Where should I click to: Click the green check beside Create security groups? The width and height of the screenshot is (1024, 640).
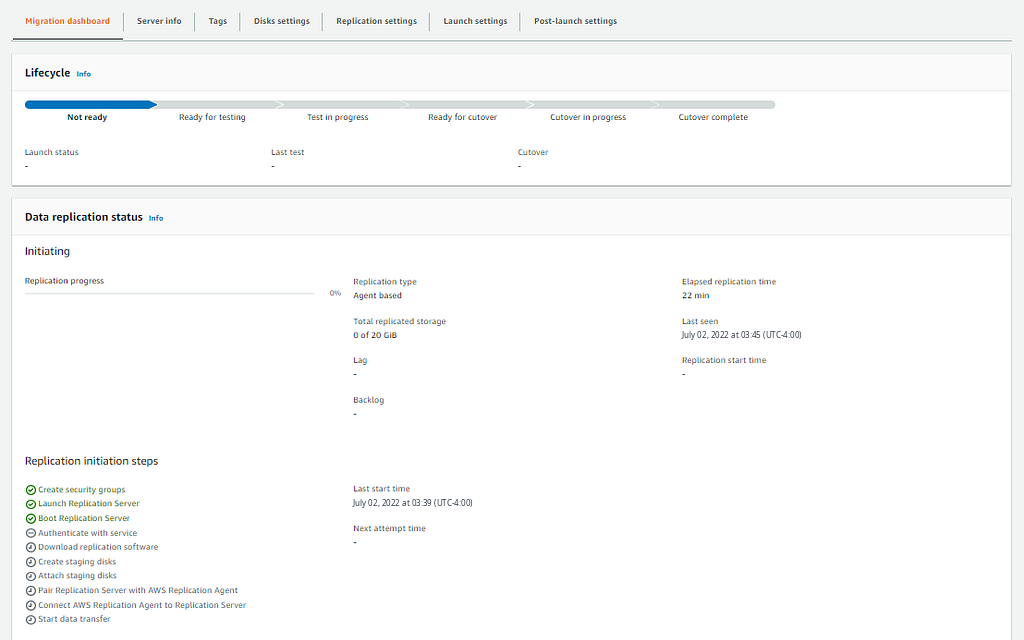click(31, 490)
